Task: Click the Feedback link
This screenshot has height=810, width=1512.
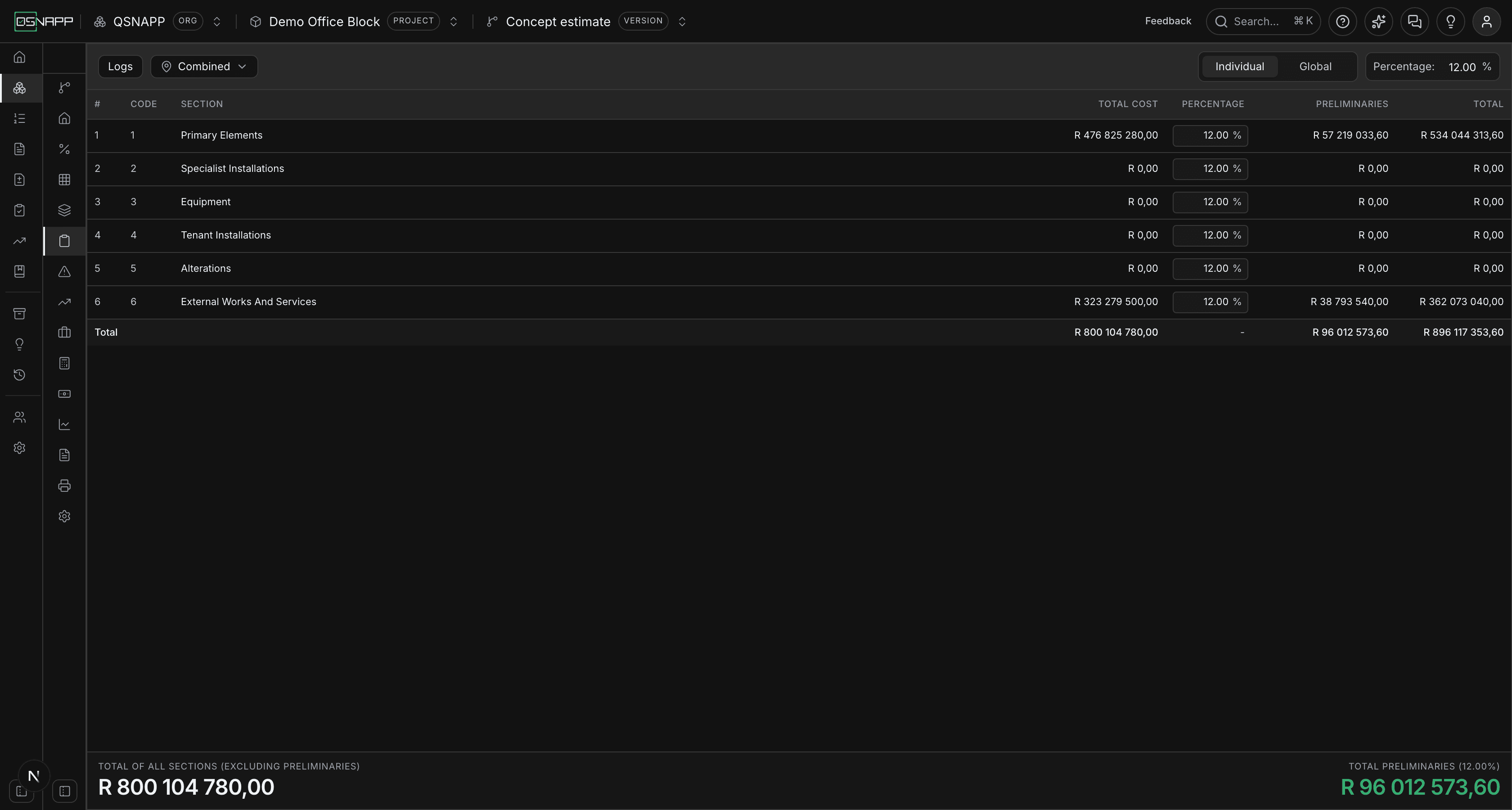Action: (1167, 21)
